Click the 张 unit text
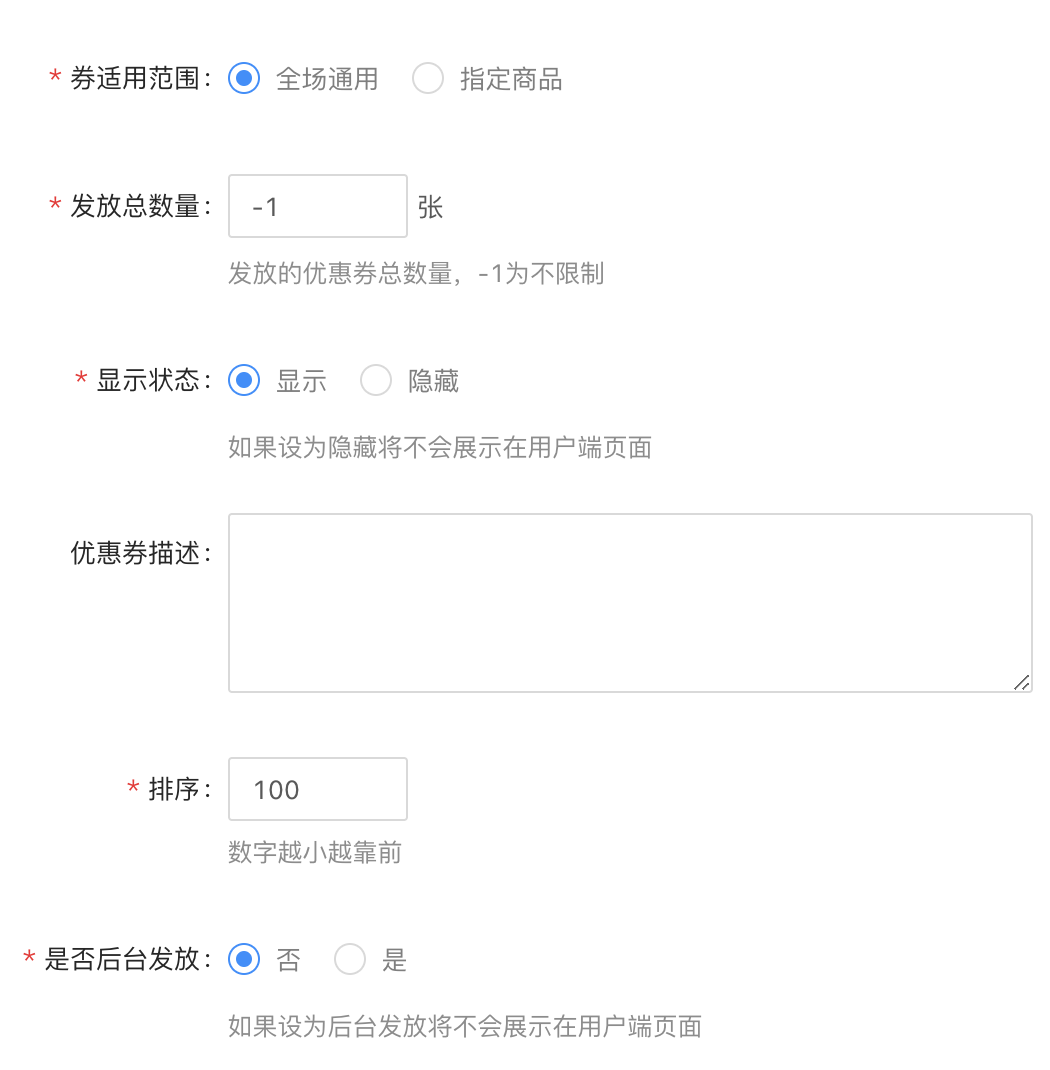This screenshot has height=1070, width=1050. point(431,207)
